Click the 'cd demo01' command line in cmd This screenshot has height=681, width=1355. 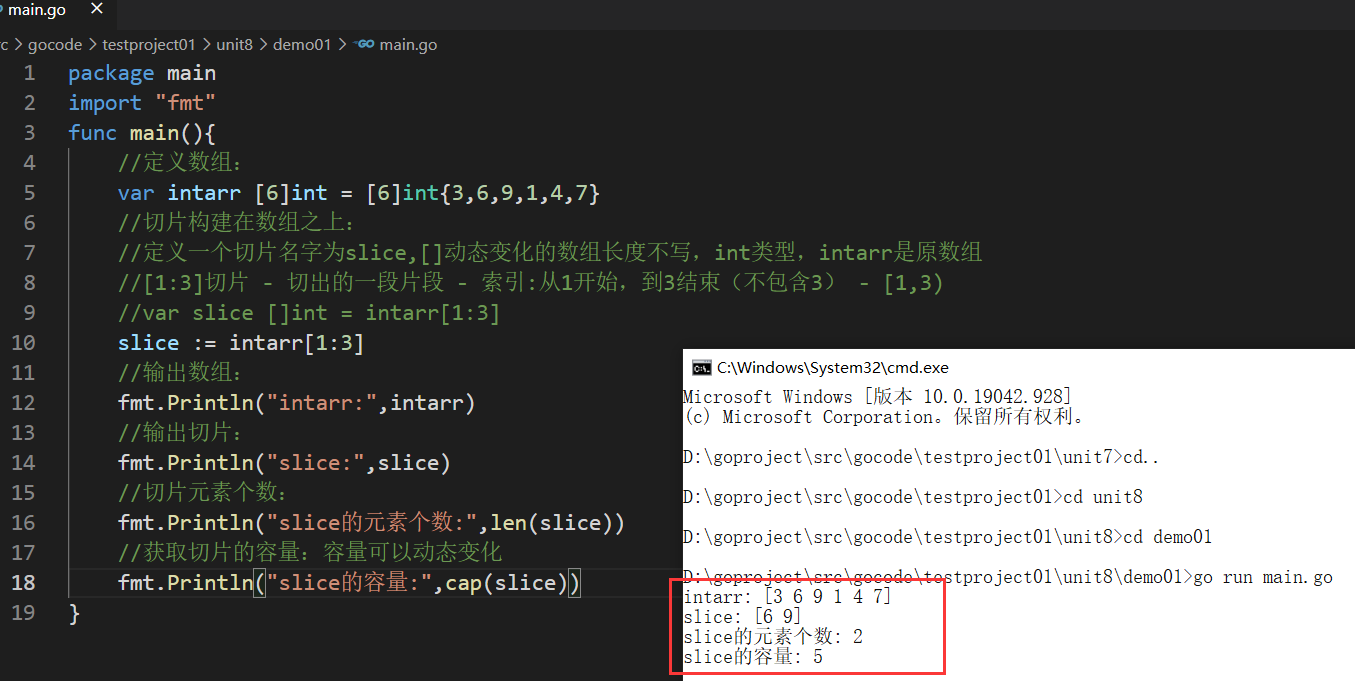pyautogui.click(x=947, y=537)
